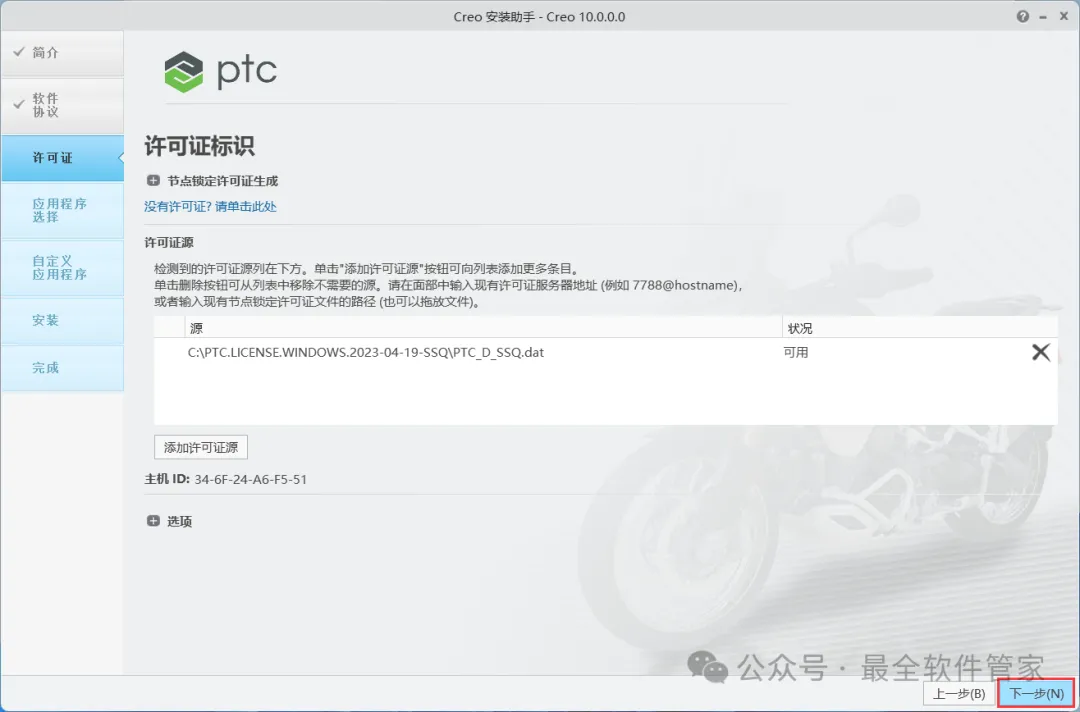Image resolution: width=1080 pixels, height=712 pixels.
Task: Click 上一步(B) to go back
Action: pos(959,693)
